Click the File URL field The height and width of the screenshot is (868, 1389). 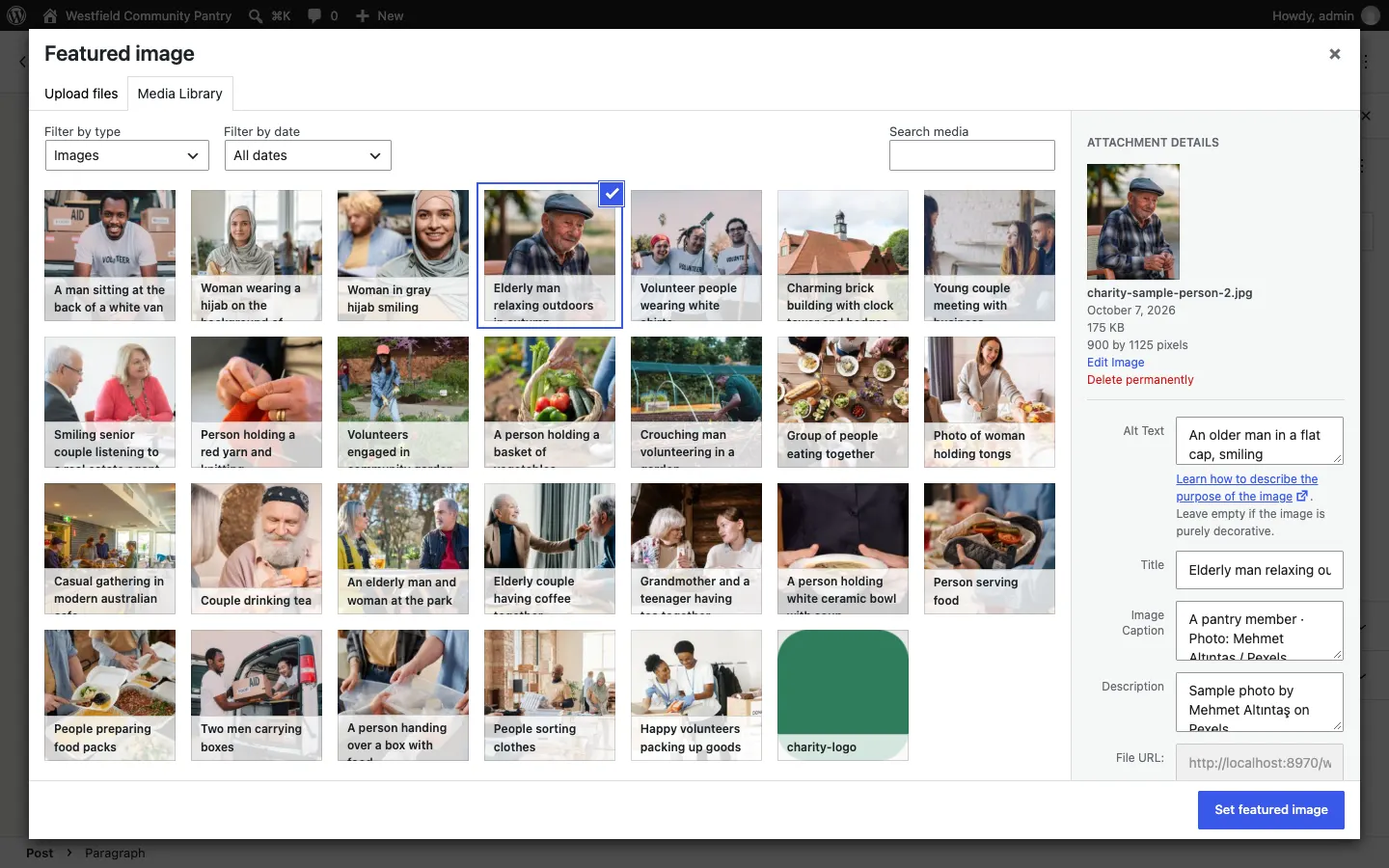coord(1260,763)
